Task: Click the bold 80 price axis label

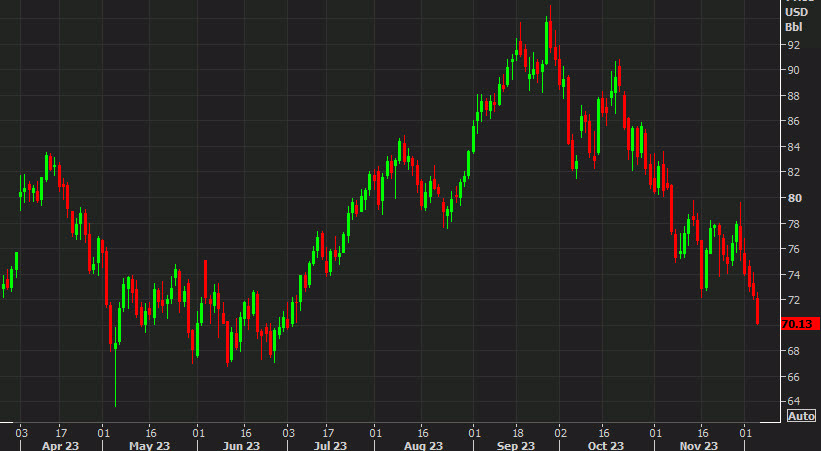Action: 794,197
